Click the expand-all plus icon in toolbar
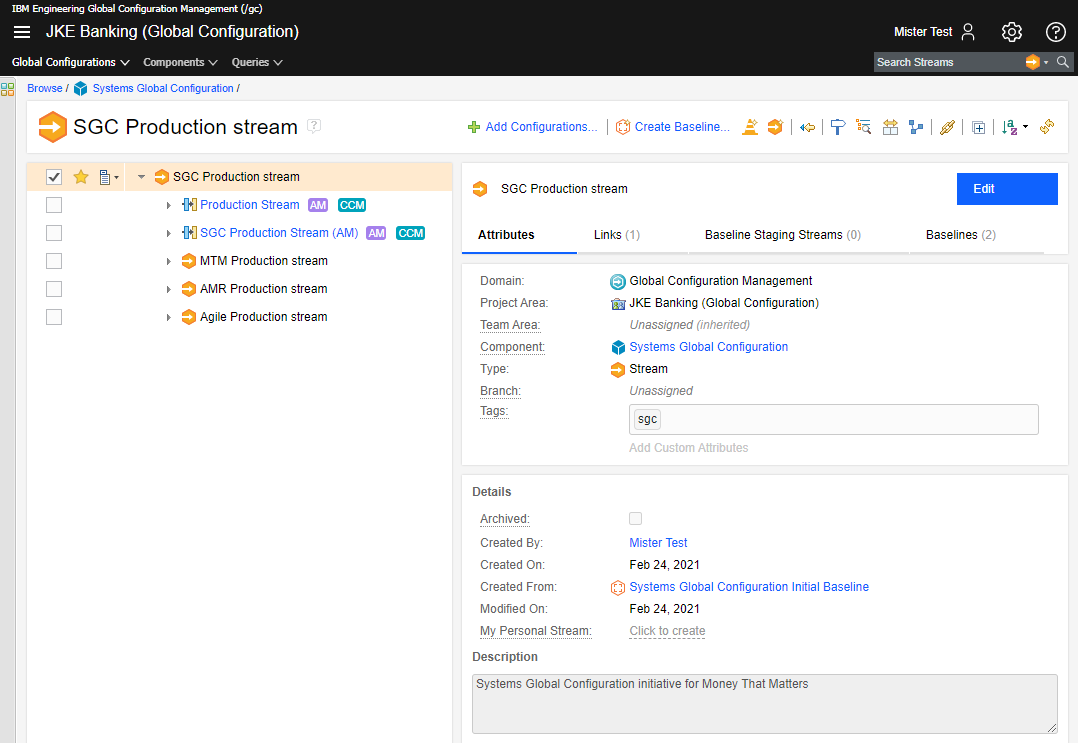Viewport: 1078px width, 743px height. point(978,128)
